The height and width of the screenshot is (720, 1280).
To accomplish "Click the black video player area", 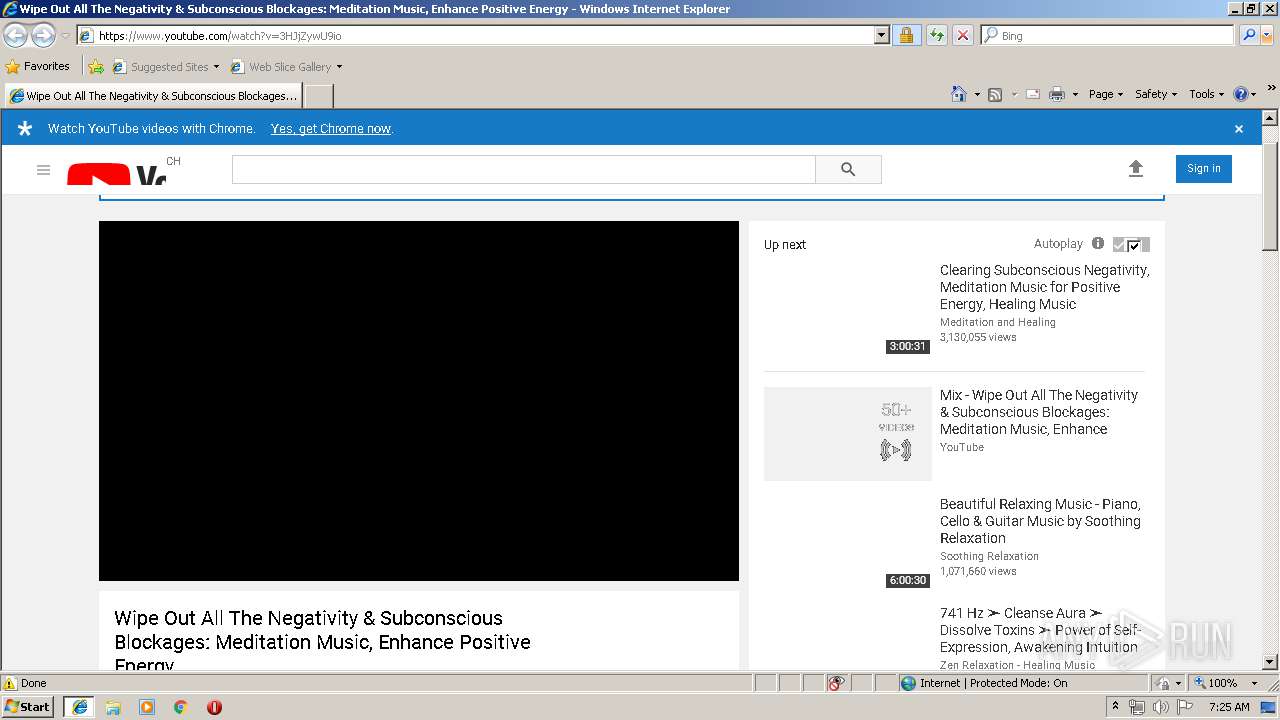I will (x=419, y=401).
